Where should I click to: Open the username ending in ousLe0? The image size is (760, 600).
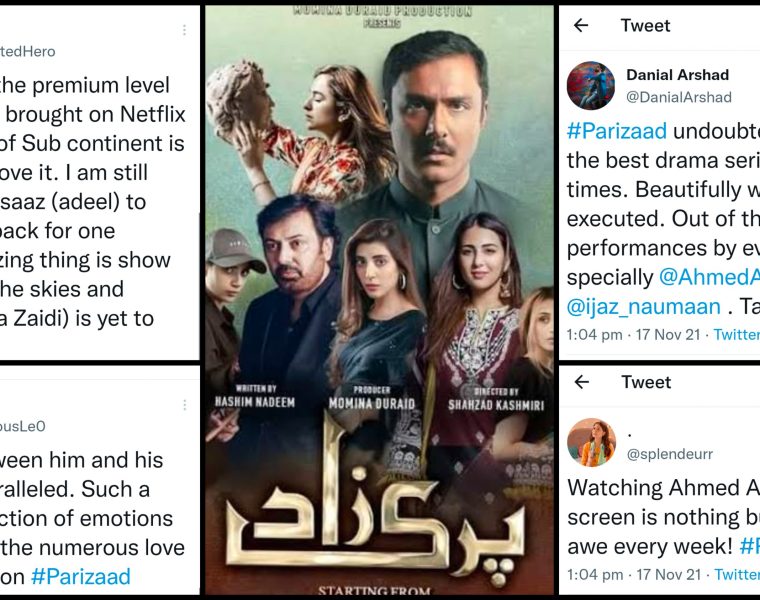pos(23,426)
